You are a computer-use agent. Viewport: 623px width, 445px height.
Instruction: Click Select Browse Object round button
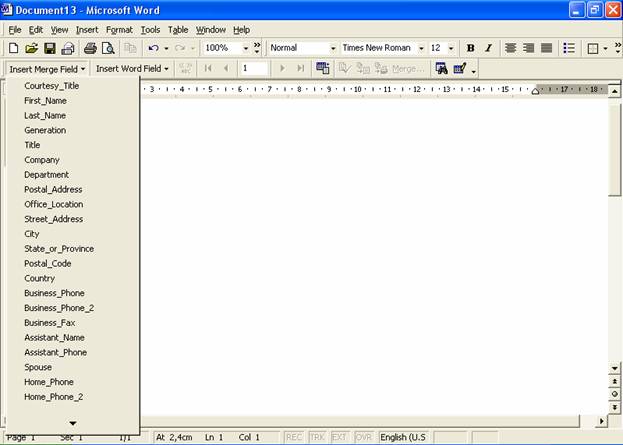coord(615,394)
